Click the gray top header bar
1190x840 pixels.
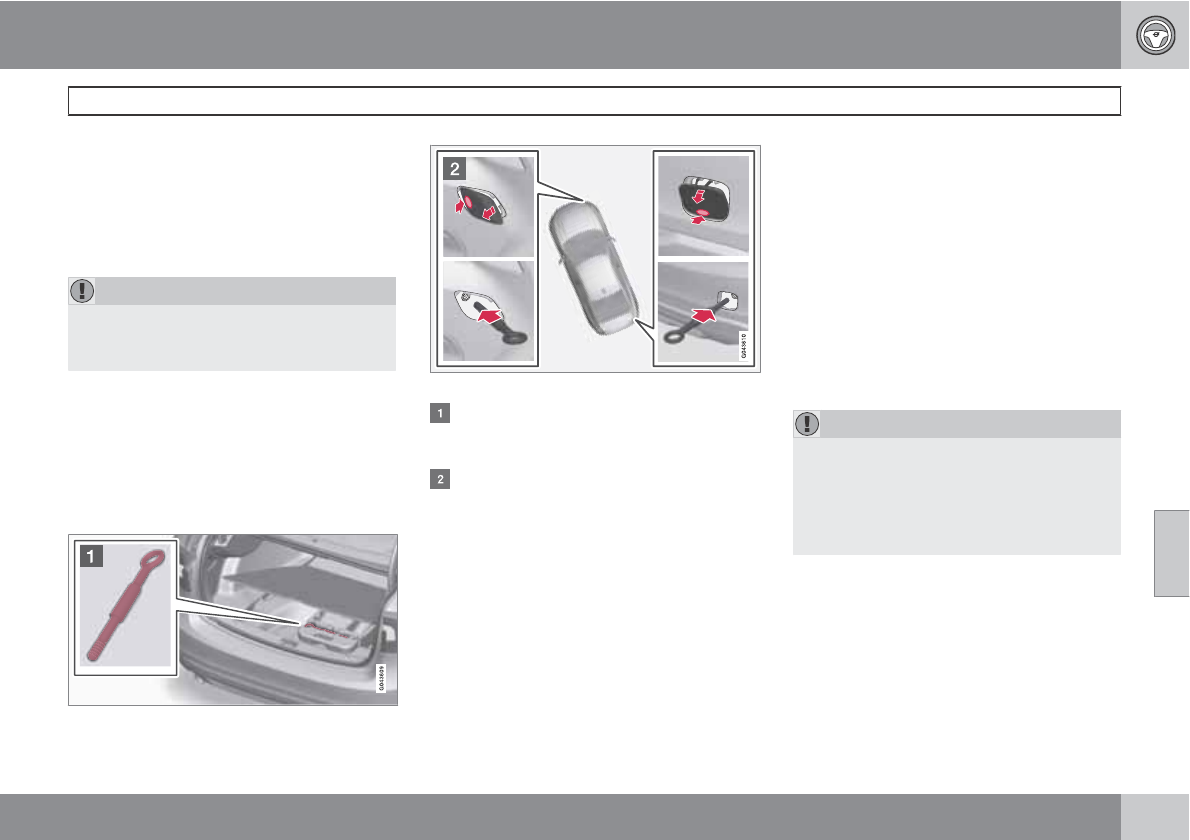tap(560, 35)
